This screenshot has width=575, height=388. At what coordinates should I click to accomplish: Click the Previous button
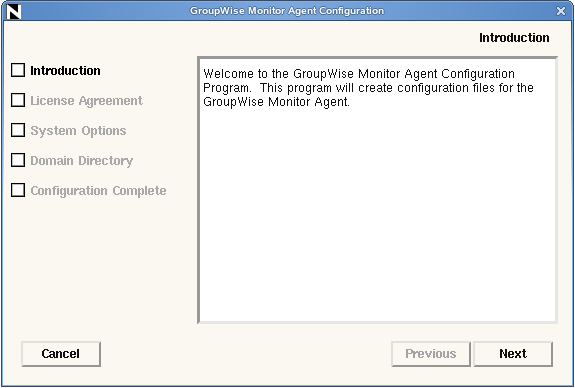click(x=431, y=354)
